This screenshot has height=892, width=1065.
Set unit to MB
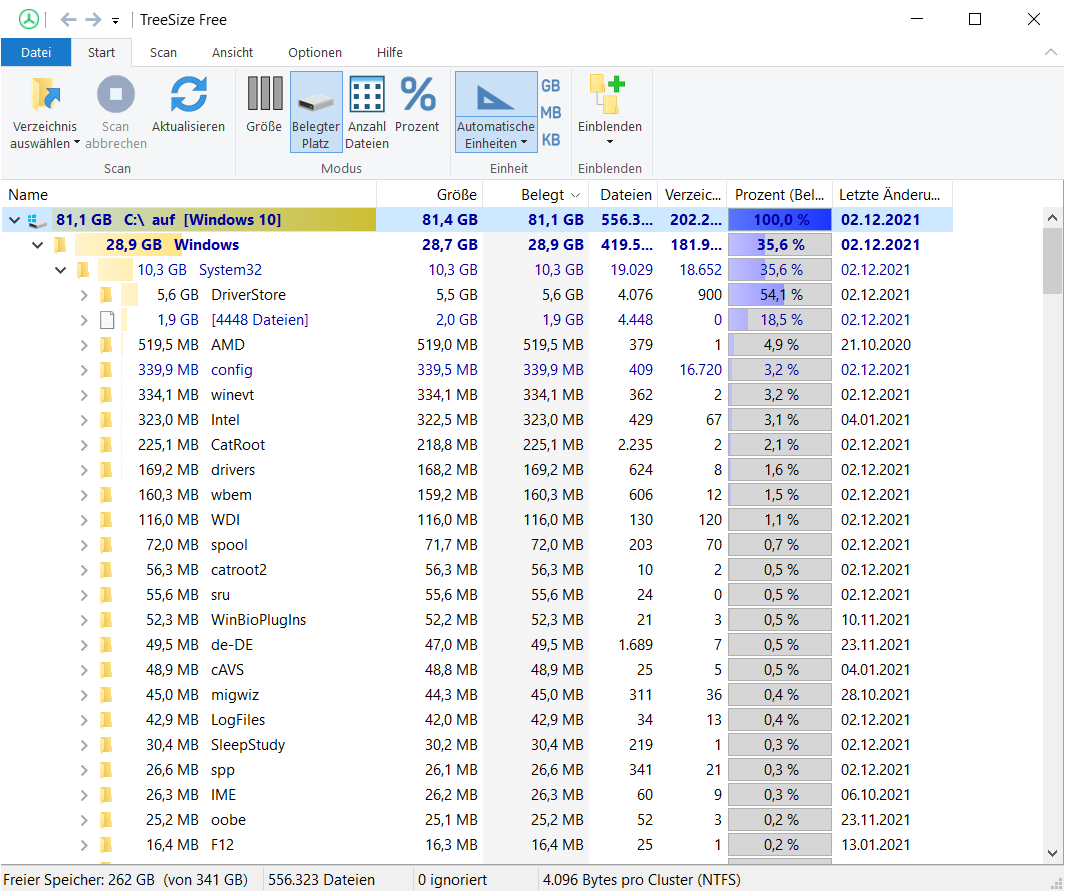tap(551, 113)
